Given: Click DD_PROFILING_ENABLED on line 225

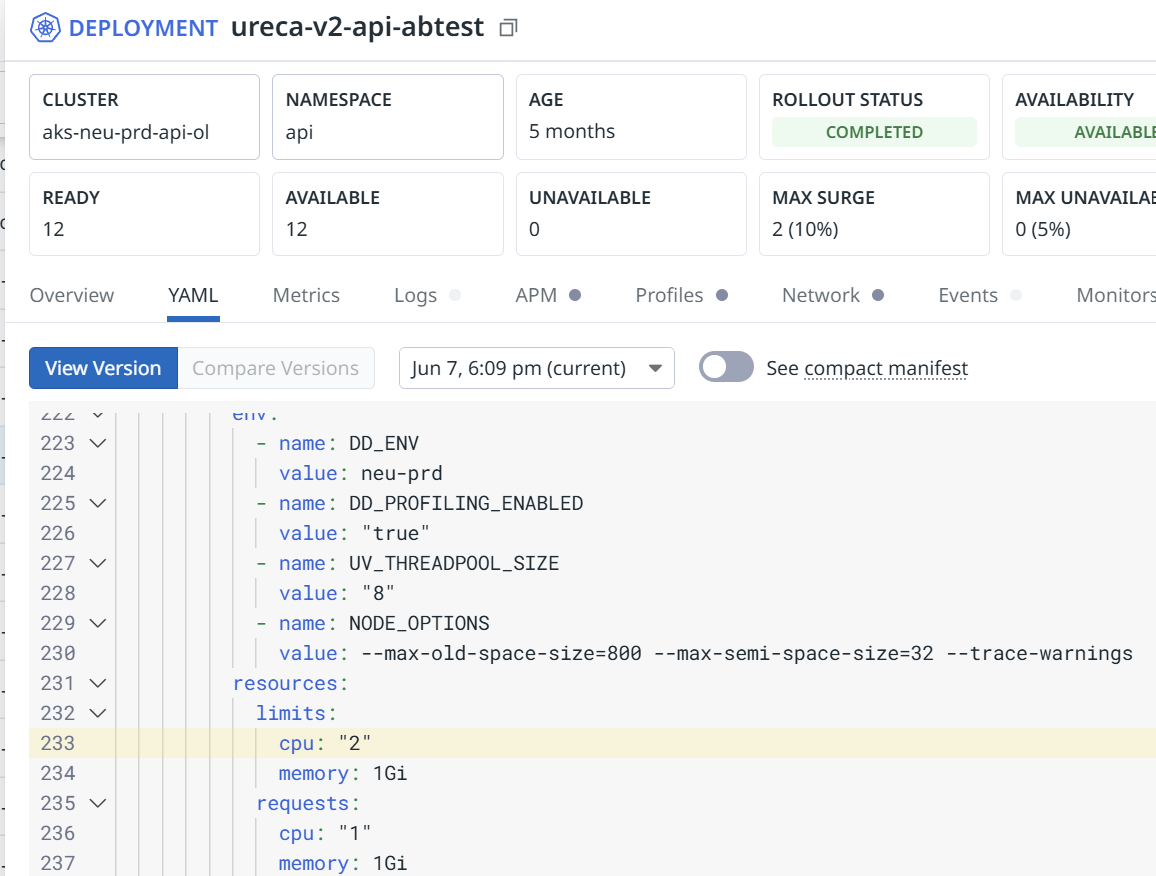Looking at the screenshot, I should tap(466, 503).
